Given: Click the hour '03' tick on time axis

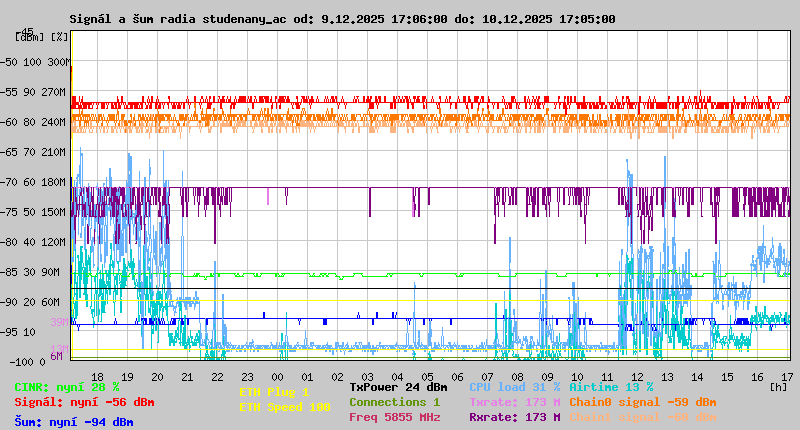Looking at the screenshot, I should (x=367, y=377).
